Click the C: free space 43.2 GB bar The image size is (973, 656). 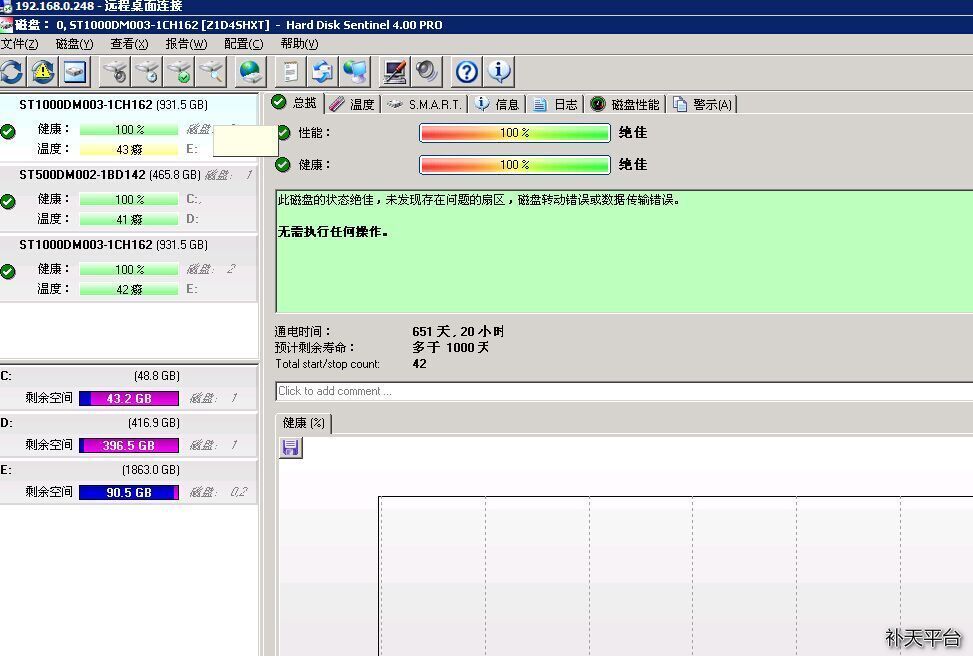point(129,398)
